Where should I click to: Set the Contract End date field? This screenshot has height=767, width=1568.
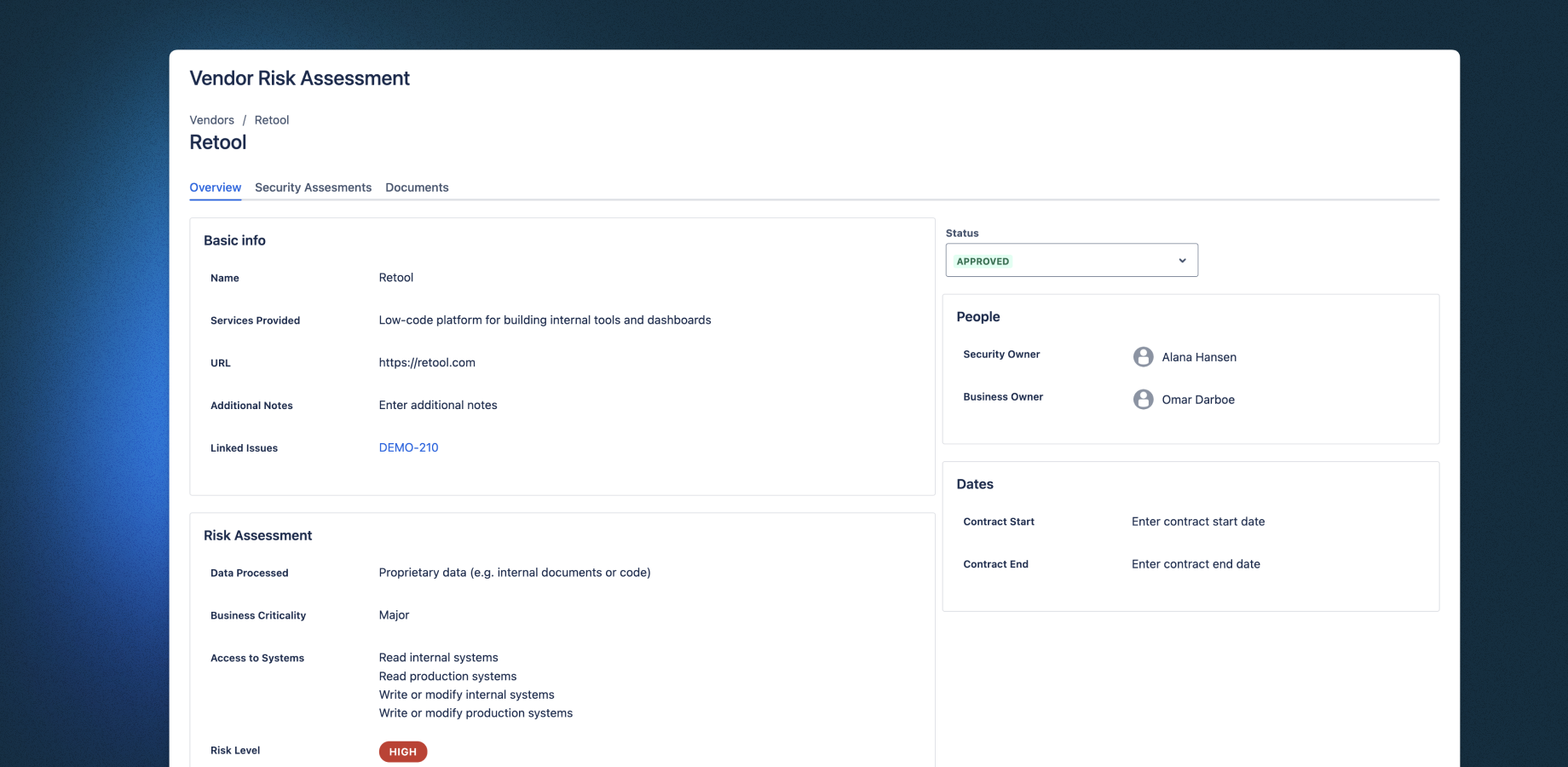point(1195,564)
